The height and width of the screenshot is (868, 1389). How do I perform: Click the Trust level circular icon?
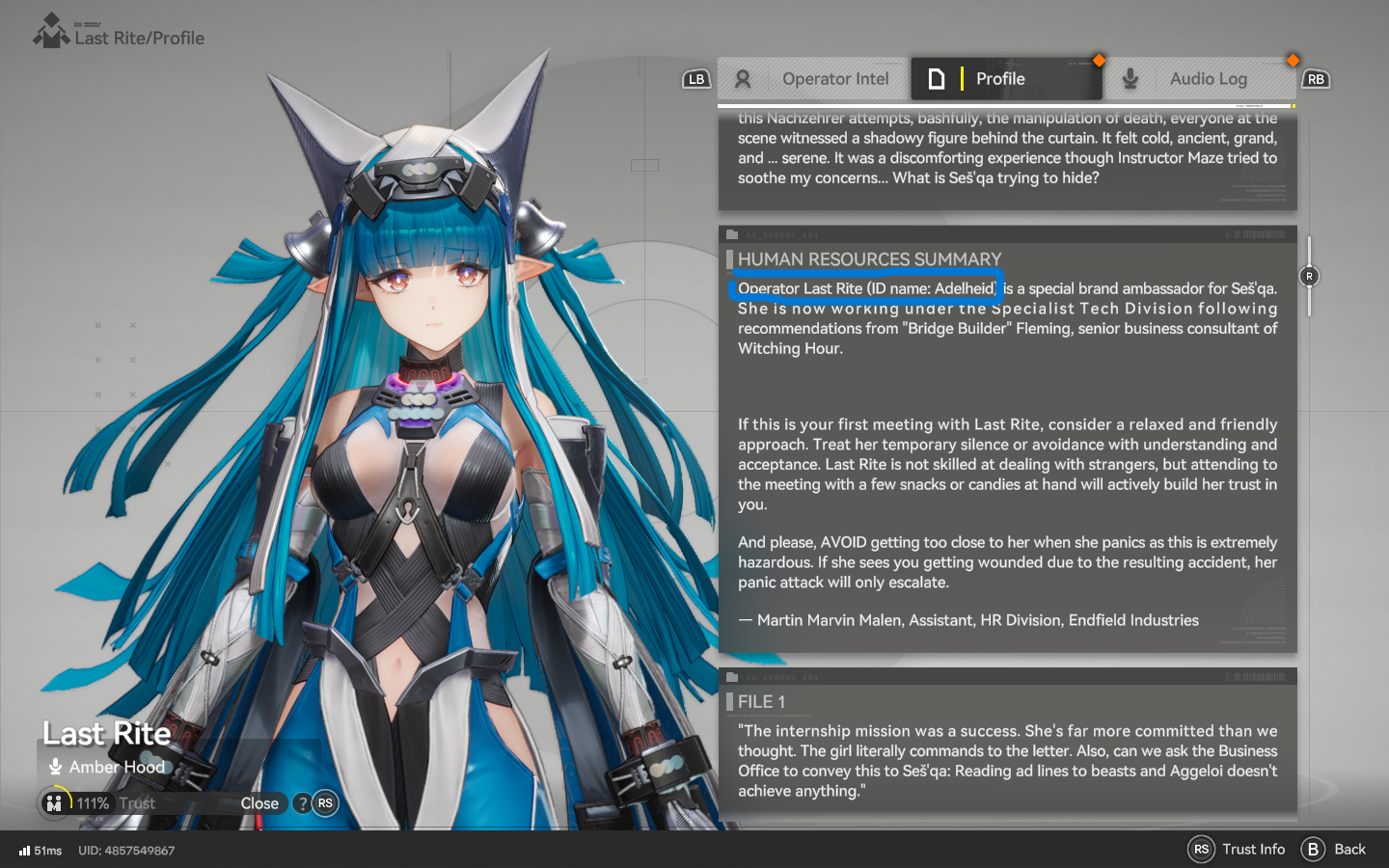(x=54, y=802)
